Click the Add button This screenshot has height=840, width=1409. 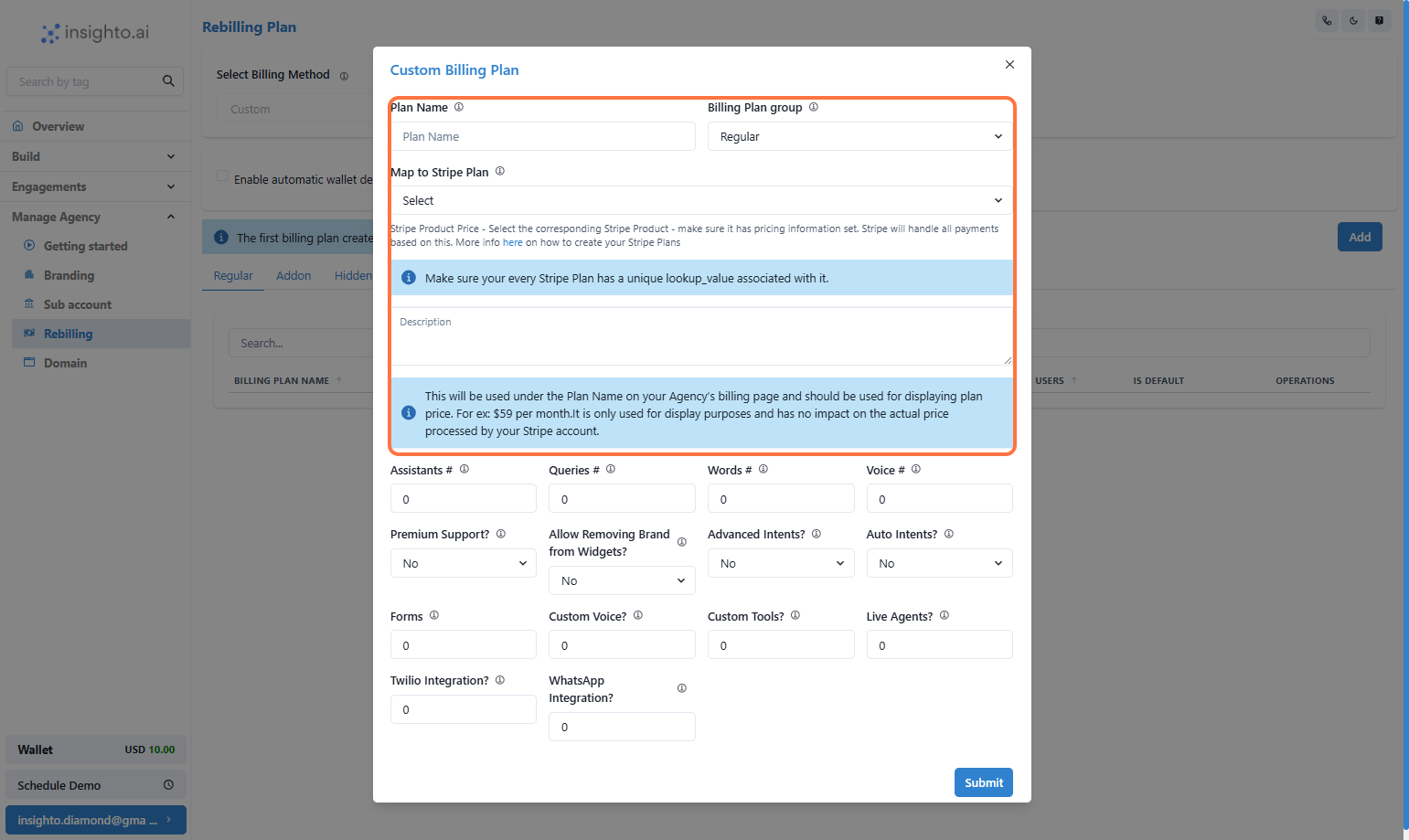tap(1360, 237)
